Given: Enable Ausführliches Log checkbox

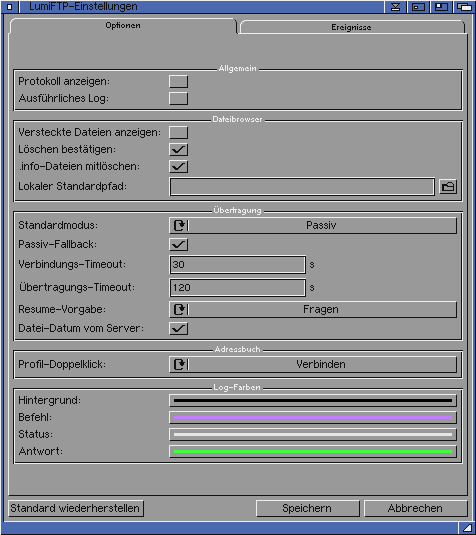Looking at the screenshot, I should coord(178,99).
